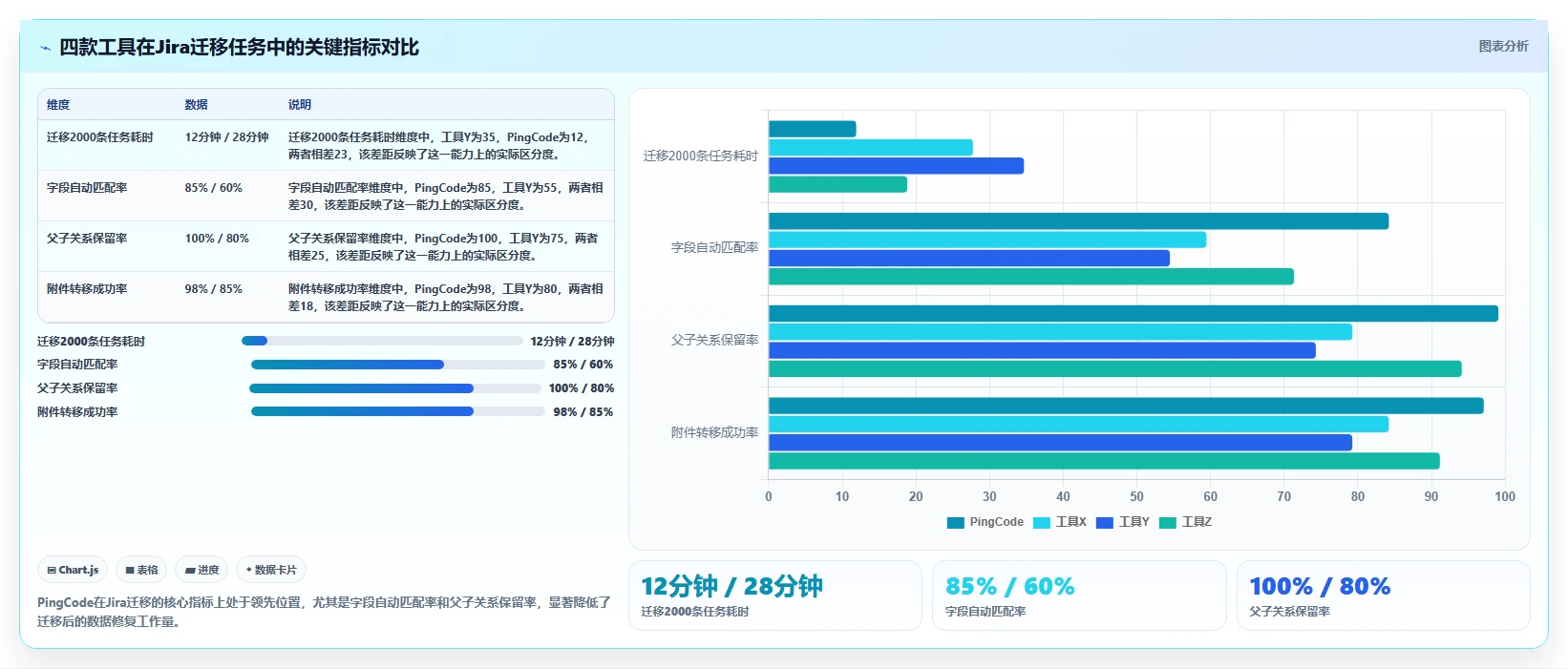Click the chart y-axis label 附件转移成功率
Viewport: 1568px width, 669px height.
[714, 432]
